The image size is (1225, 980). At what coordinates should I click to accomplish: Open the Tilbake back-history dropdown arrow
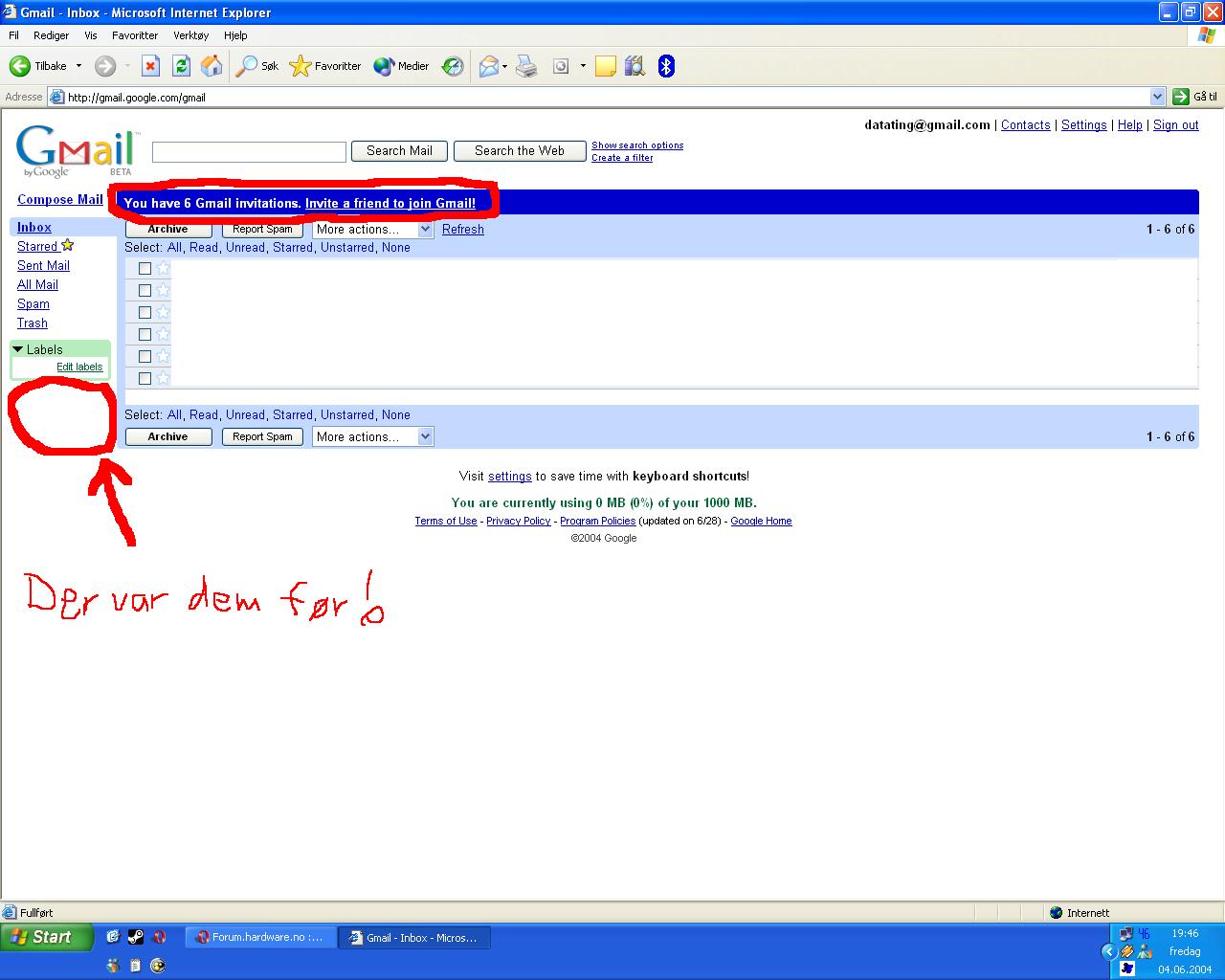[78, 66]
